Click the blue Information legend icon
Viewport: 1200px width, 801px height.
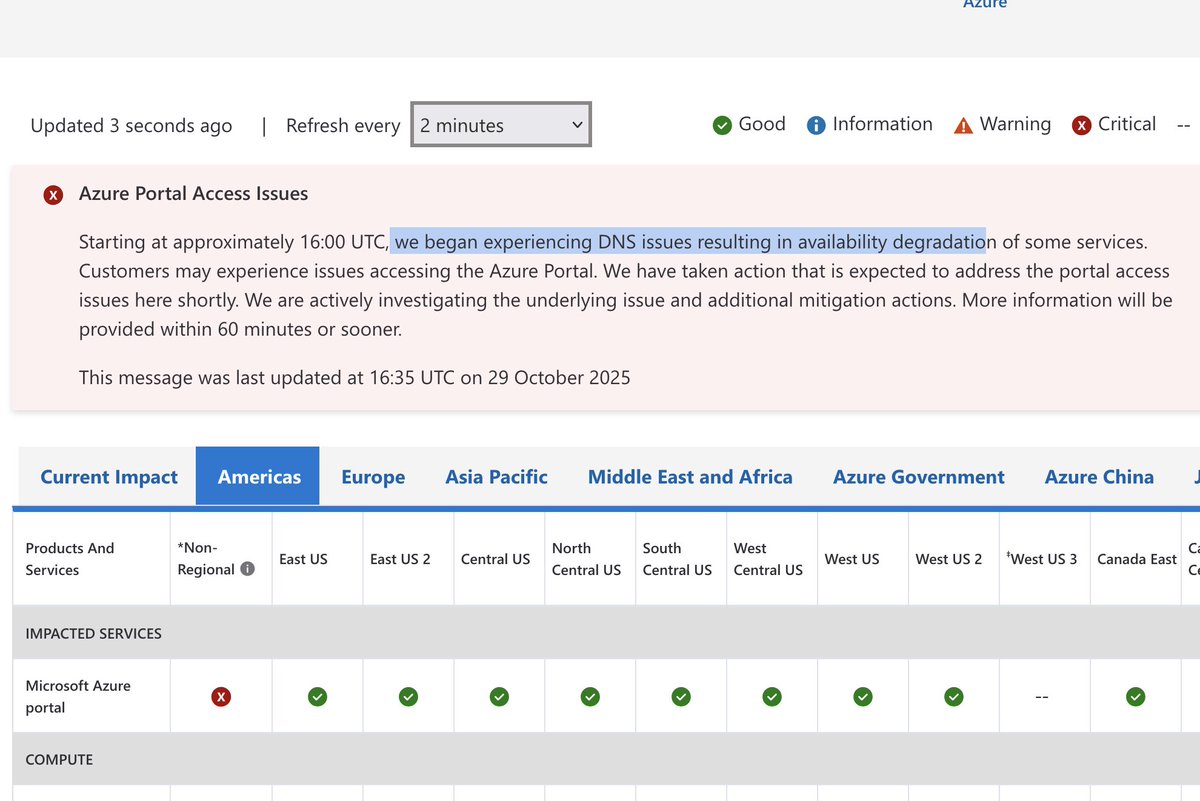pyautogui.click(x=816, y=125)
